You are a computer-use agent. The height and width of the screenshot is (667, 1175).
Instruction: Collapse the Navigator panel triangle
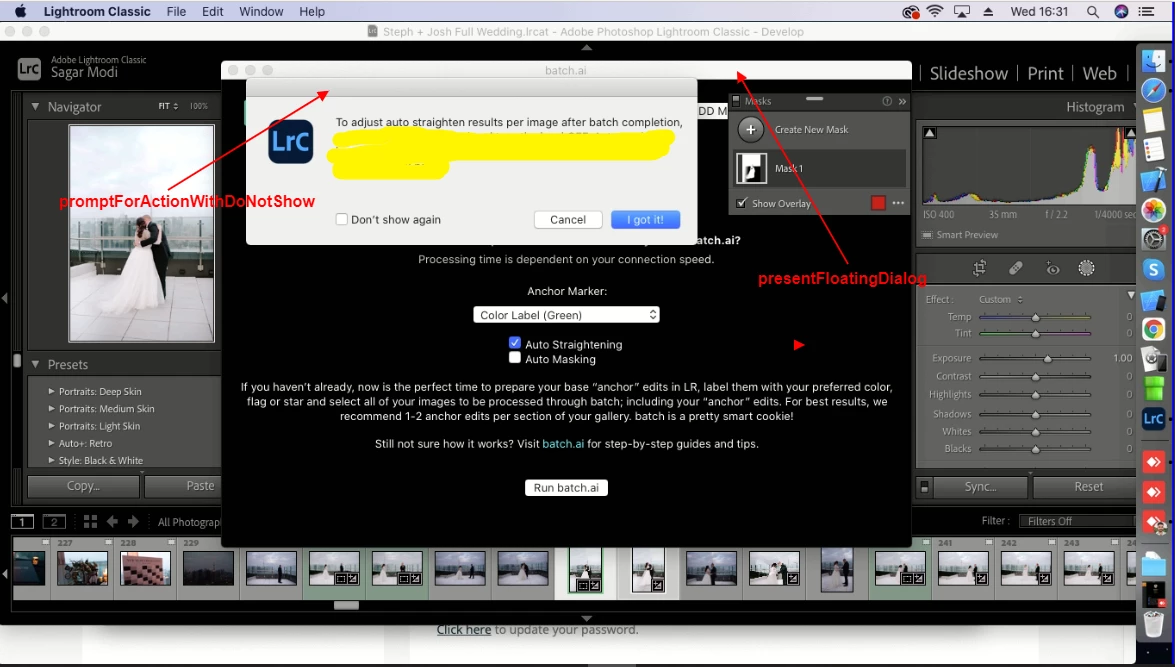point(35,107)
